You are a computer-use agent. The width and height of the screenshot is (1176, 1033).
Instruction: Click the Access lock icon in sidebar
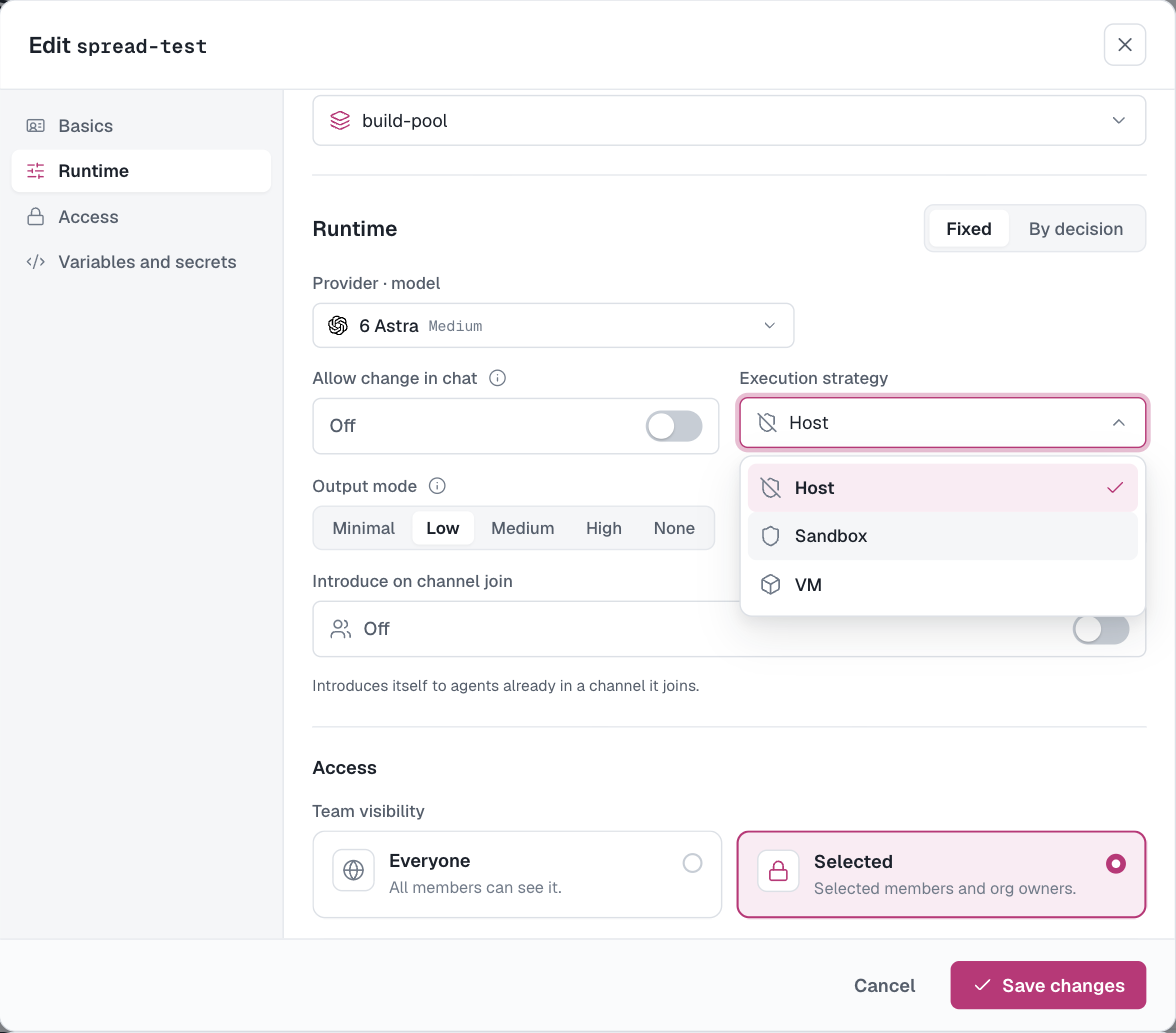(35, 217)
